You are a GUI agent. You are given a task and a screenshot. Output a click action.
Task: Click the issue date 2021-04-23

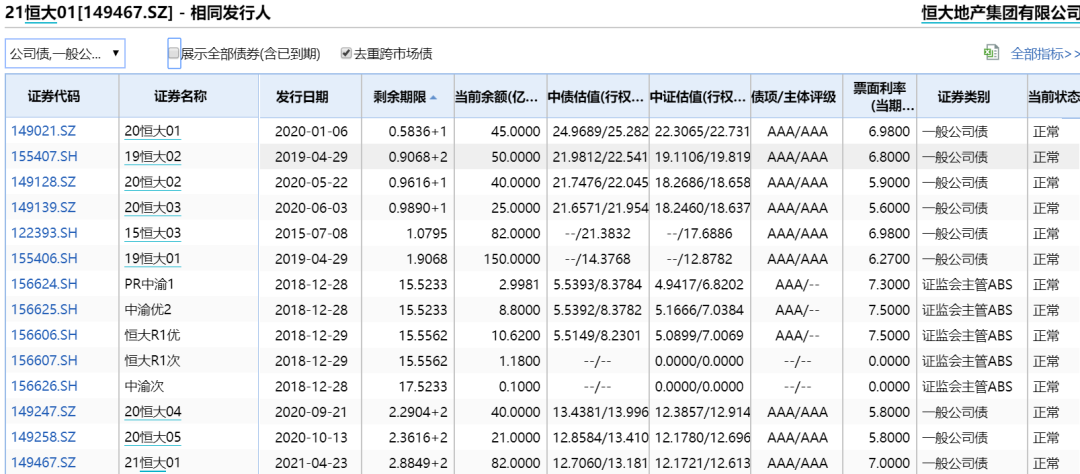click(311, 463)
